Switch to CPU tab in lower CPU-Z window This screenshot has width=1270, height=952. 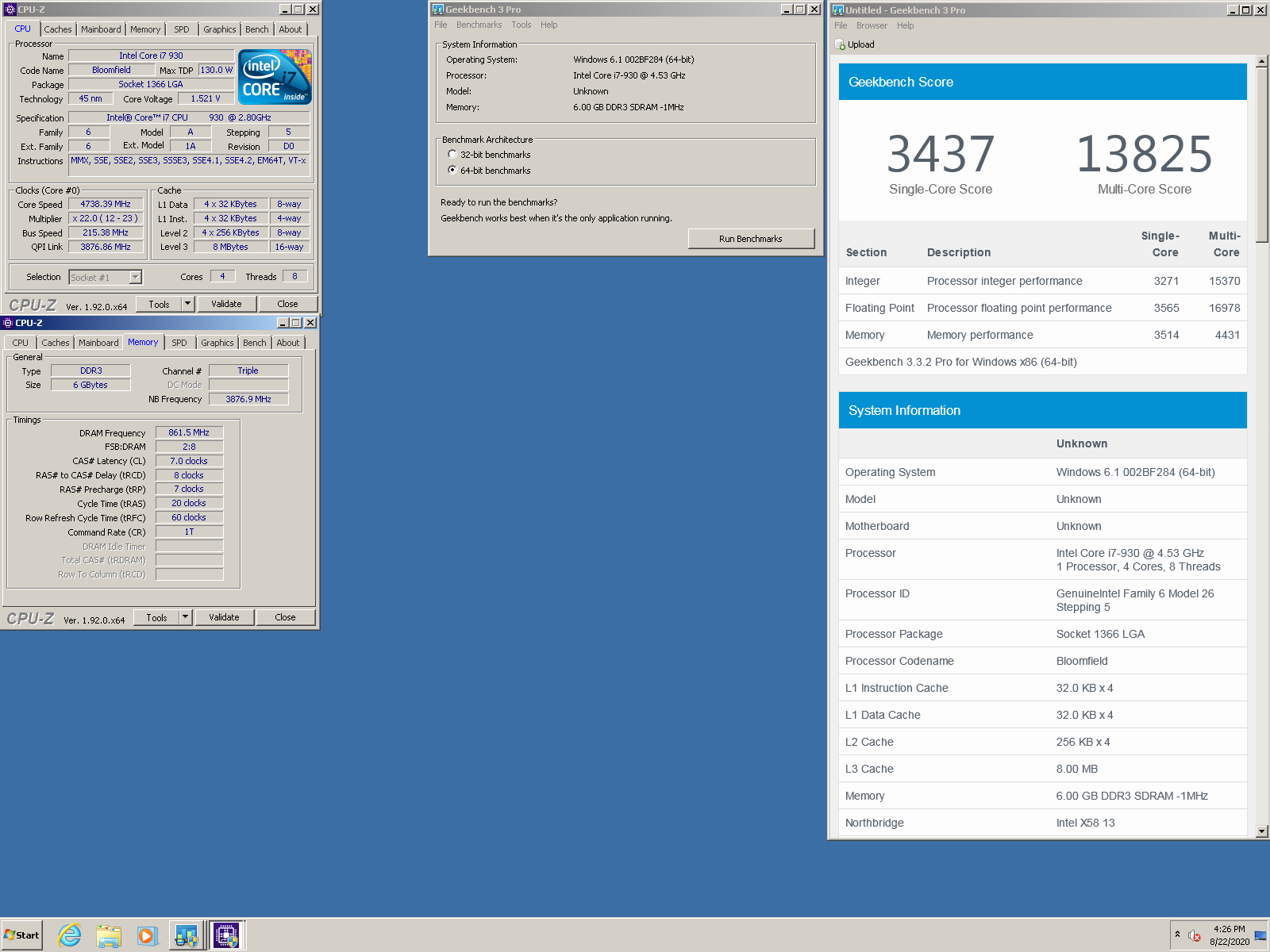21,343
